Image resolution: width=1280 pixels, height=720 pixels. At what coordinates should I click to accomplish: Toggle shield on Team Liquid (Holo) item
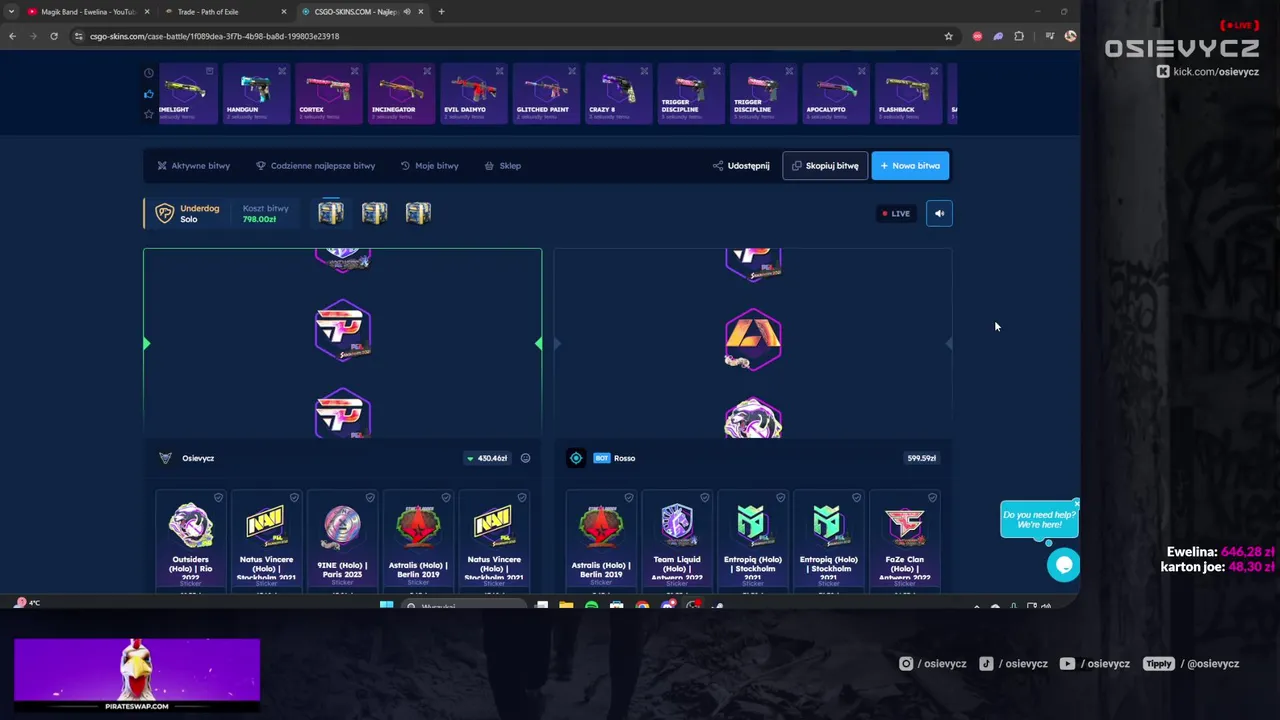point(705,497)
